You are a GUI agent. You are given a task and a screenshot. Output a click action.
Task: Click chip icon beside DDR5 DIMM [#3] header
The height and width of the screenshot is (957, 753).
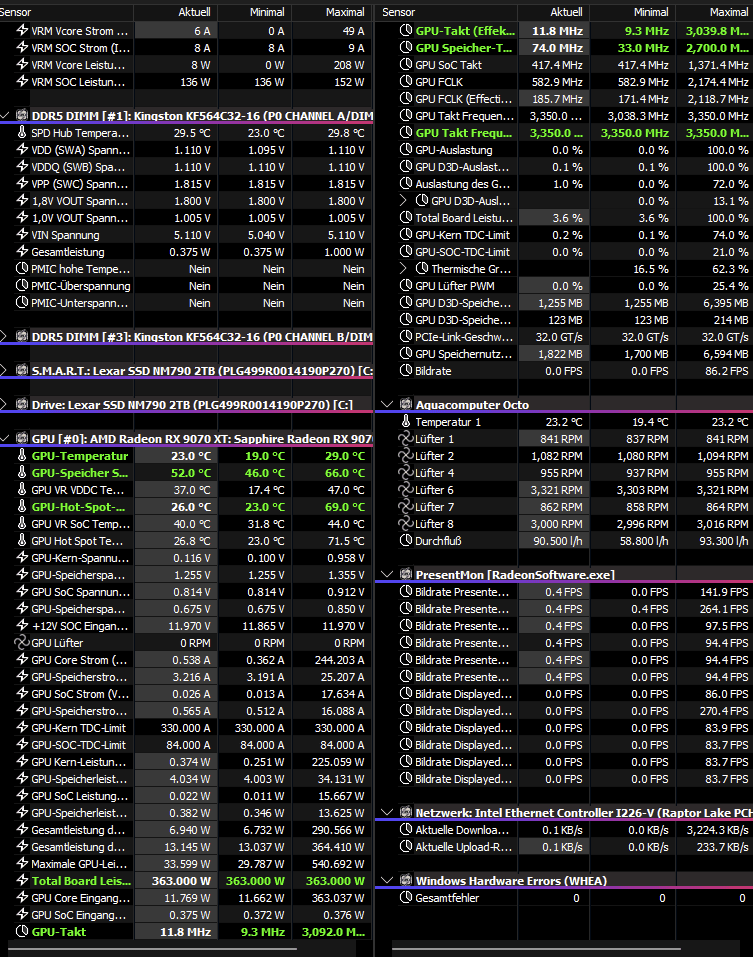pos(22,336)
